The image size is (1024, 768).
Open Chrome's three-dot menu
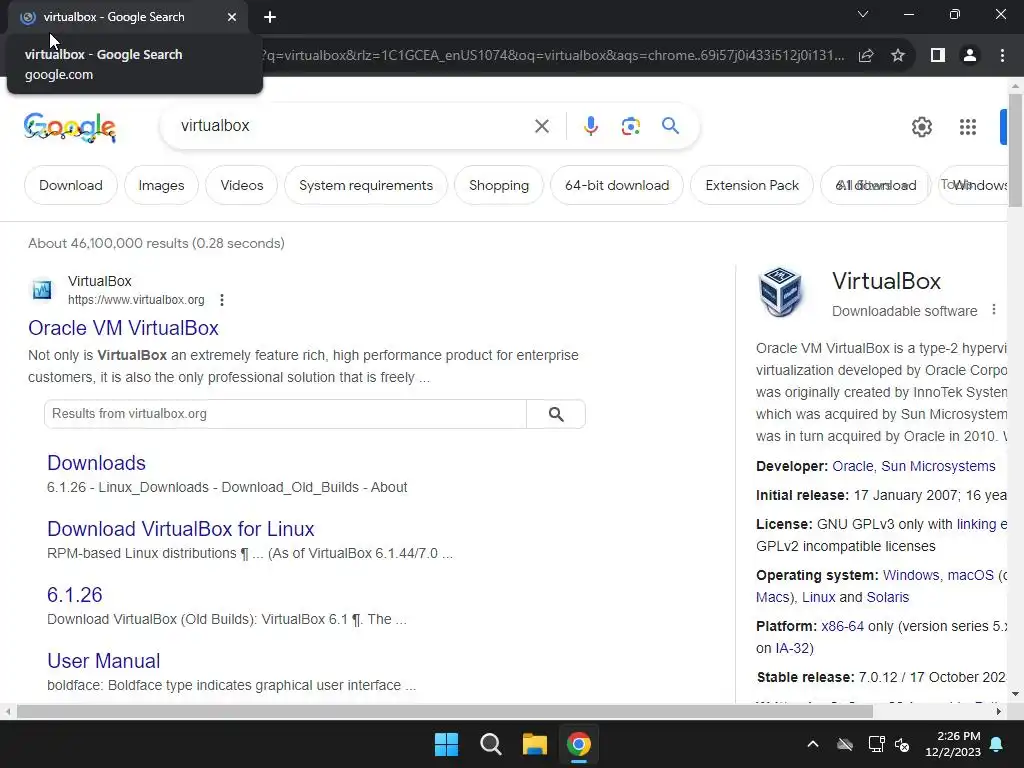point(1002,56)
